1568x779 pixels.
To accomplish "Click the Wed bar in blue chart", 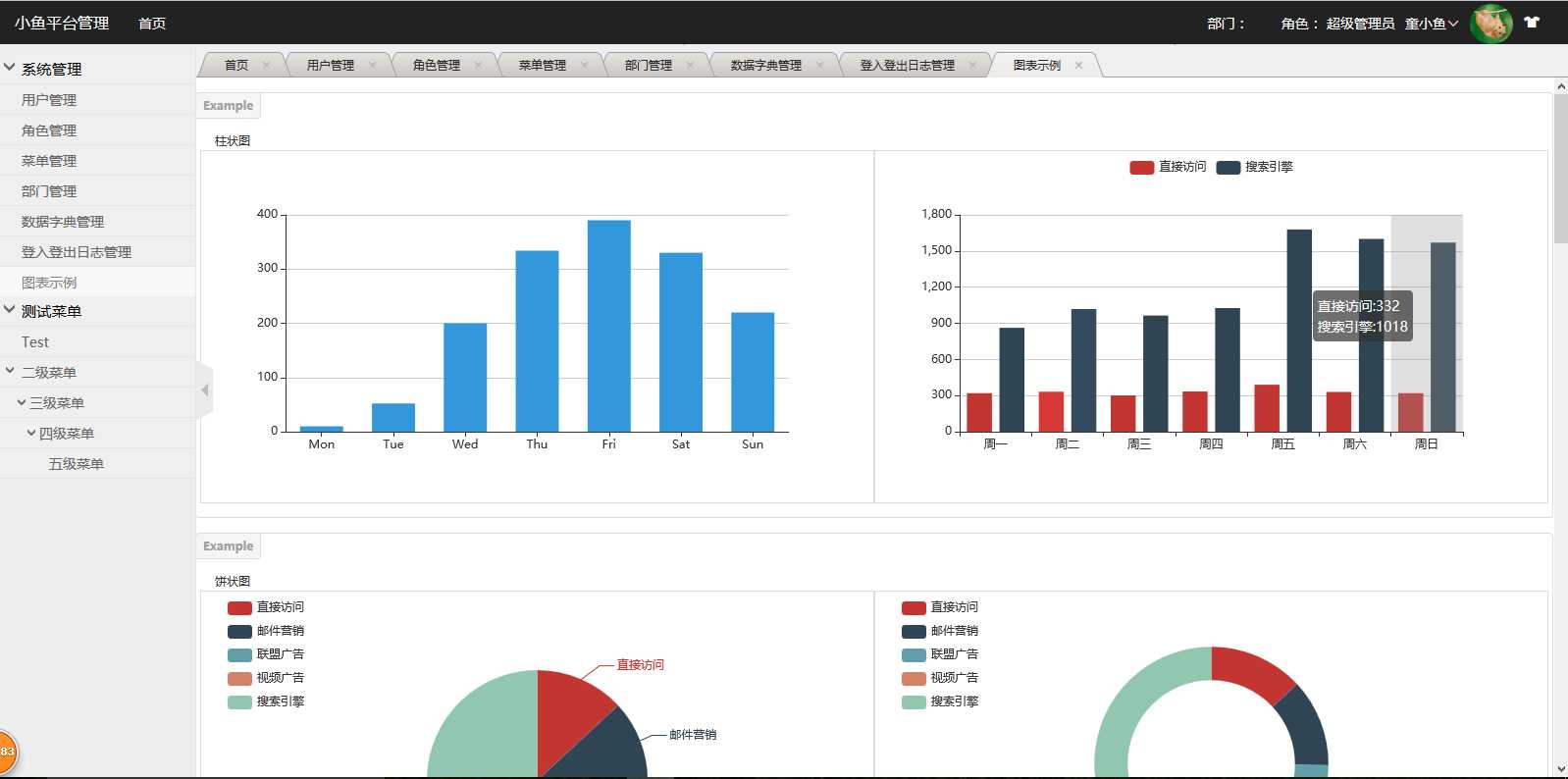I will pyautogui.click(x=465, y=377).
